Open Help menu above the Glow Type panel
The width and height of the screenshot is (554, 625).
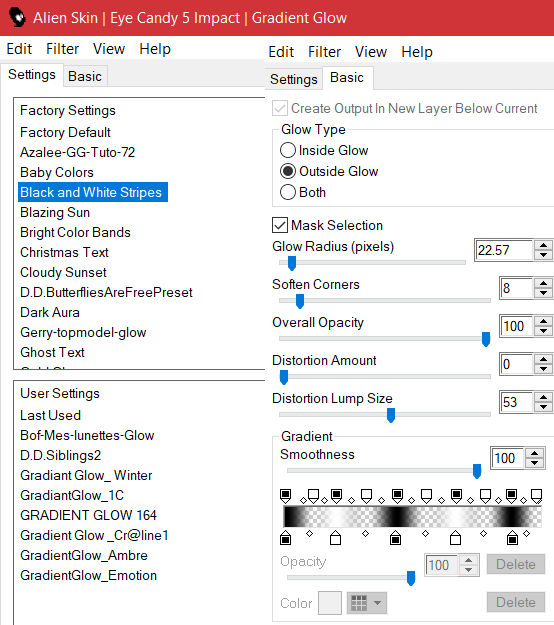tap(417, 52)
